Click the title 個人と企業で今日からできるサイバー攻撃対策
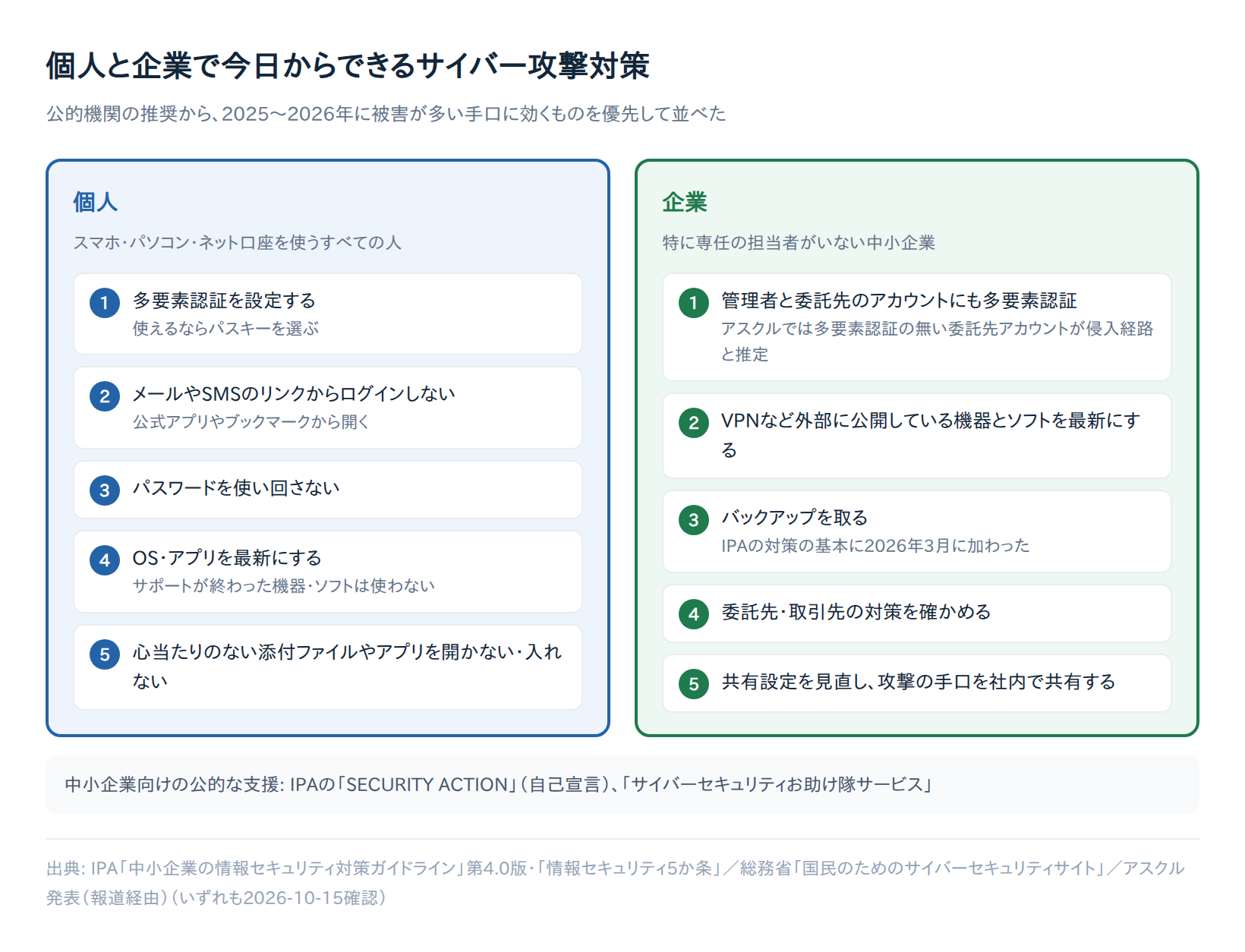 [348, 66]
